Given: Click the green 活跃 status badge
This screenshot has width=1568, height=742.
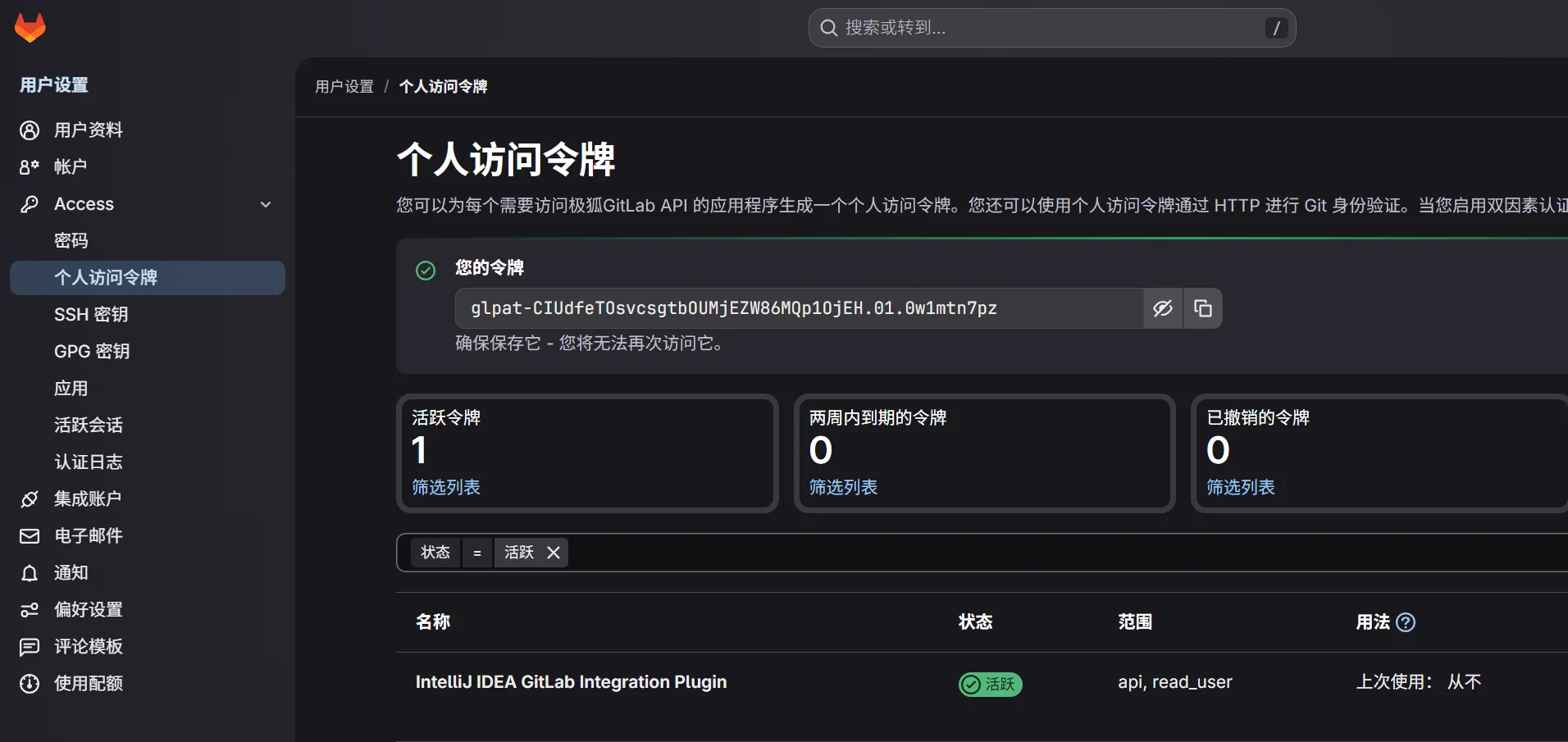Looking at the screenshot, I should click(990, 684).
